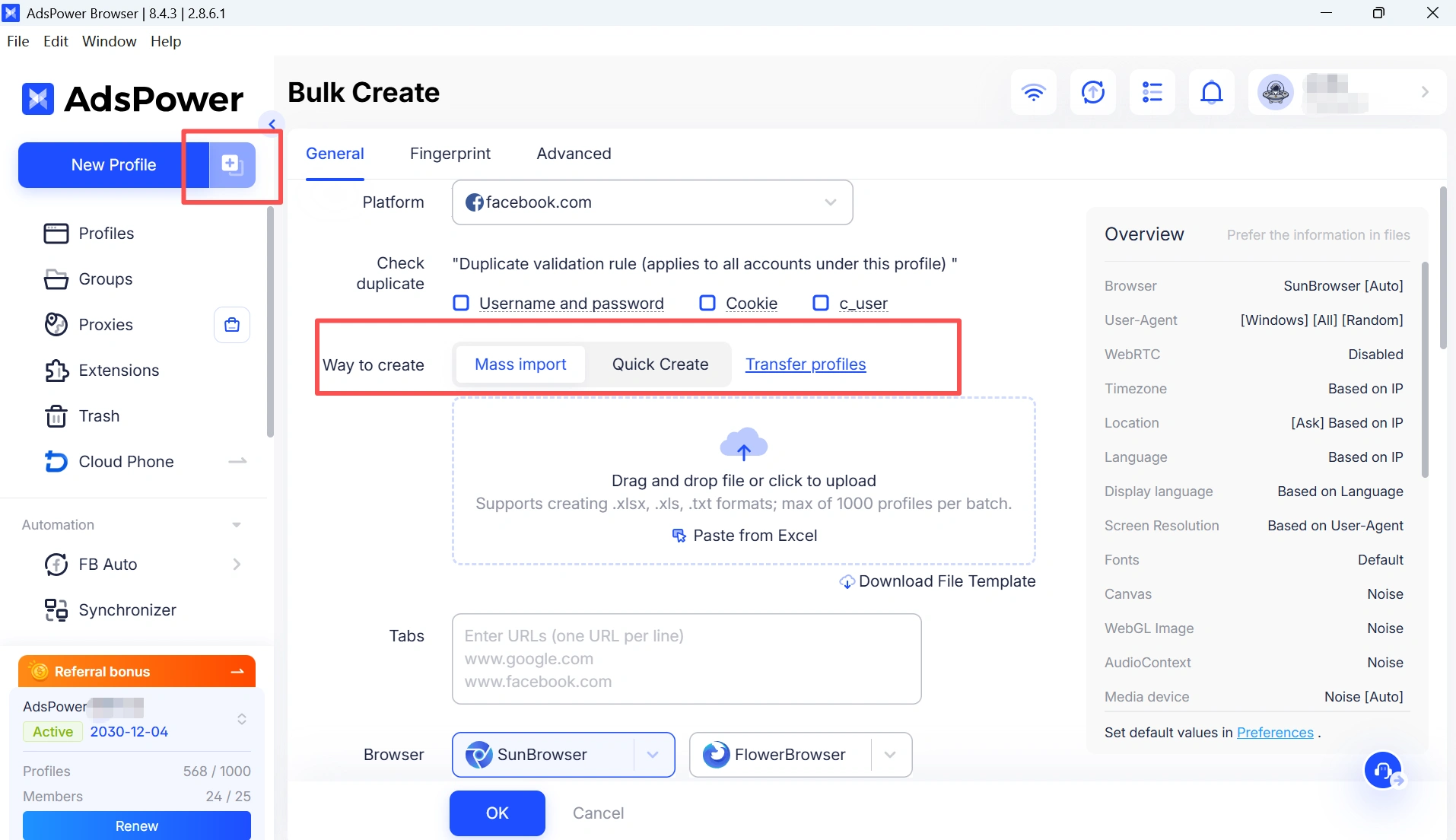1456x840 pixels.
Task: Open the Platform facebook.com dropdown
Action: coord(652,202)
